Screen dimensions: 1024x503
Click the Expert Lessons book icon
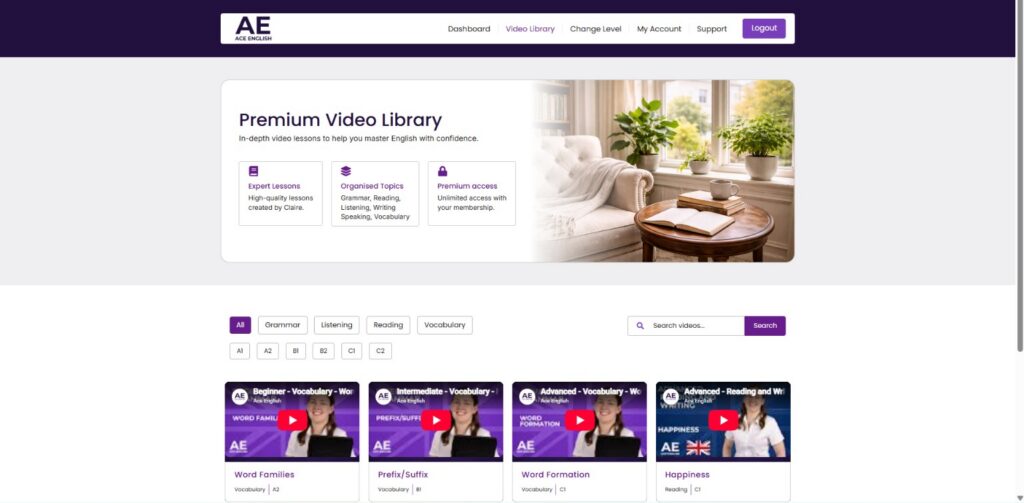coord(253,171)
